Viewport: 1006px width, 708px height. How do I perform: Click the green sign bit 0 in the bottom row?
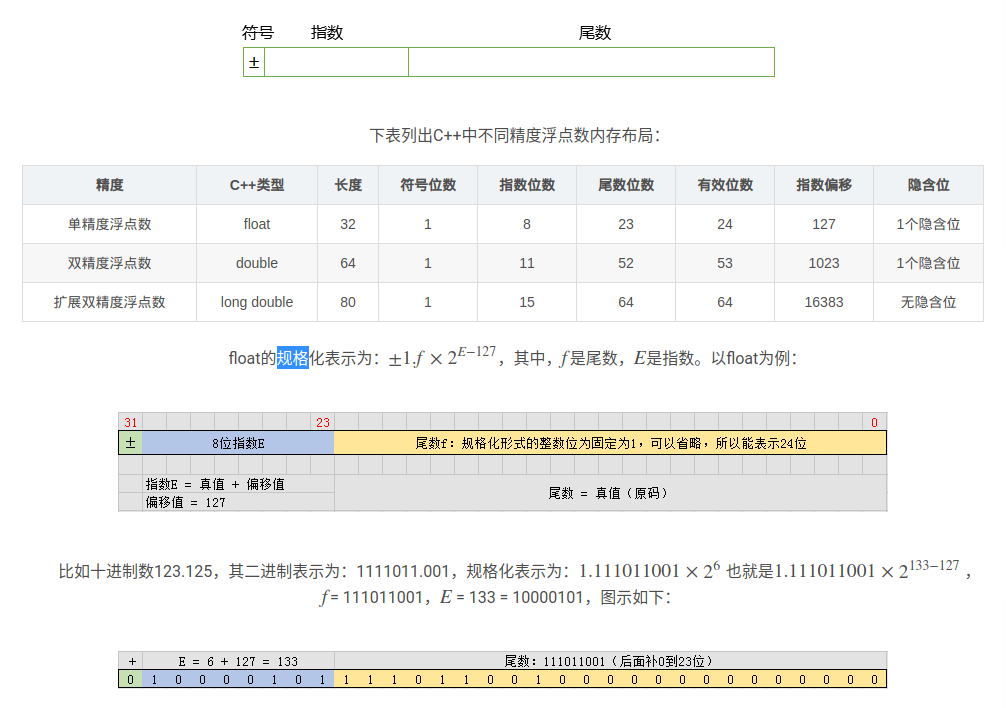pyautogui.click(x=131, y=679)
